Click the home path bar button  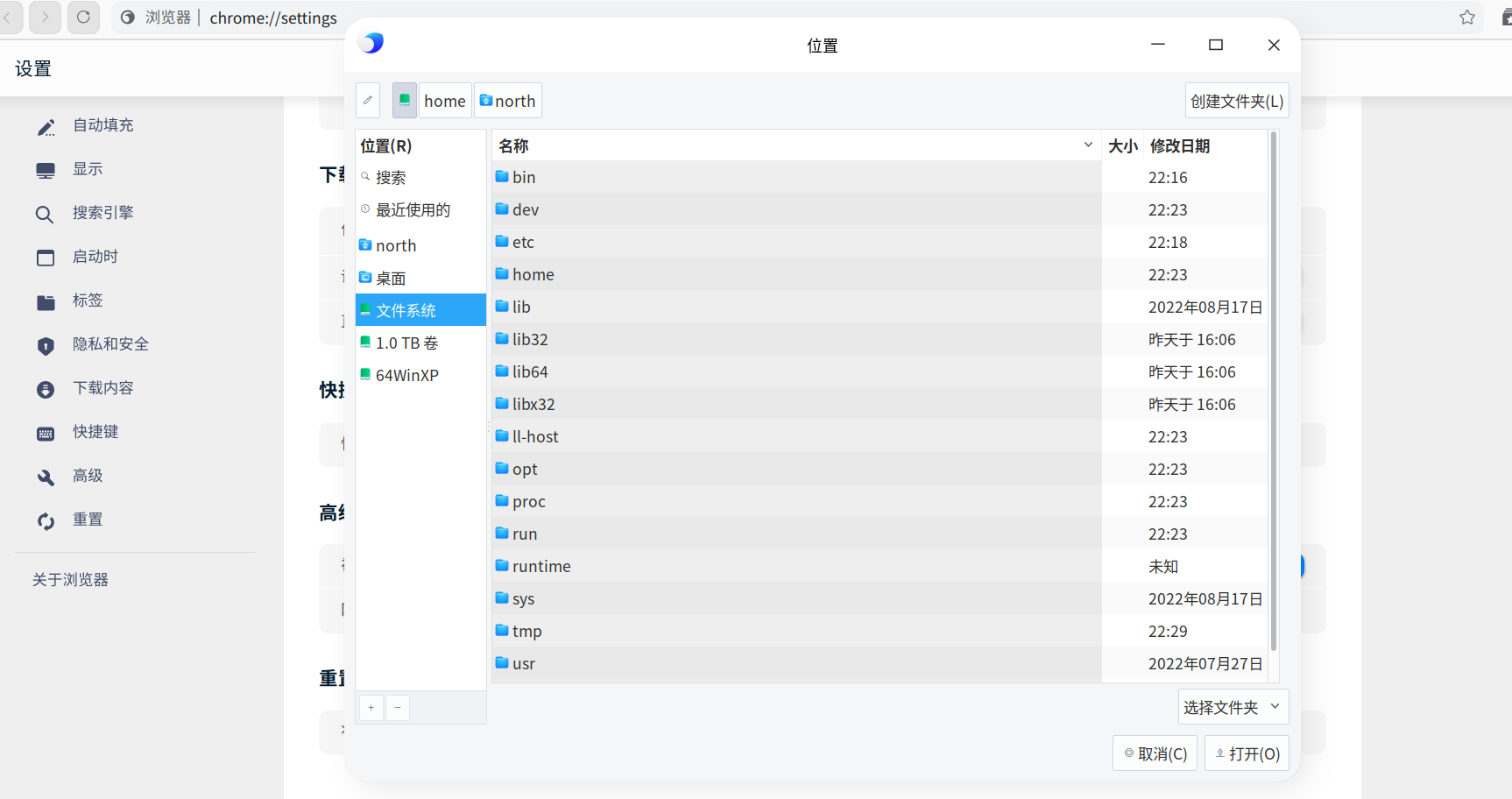[x=445, y=101]
